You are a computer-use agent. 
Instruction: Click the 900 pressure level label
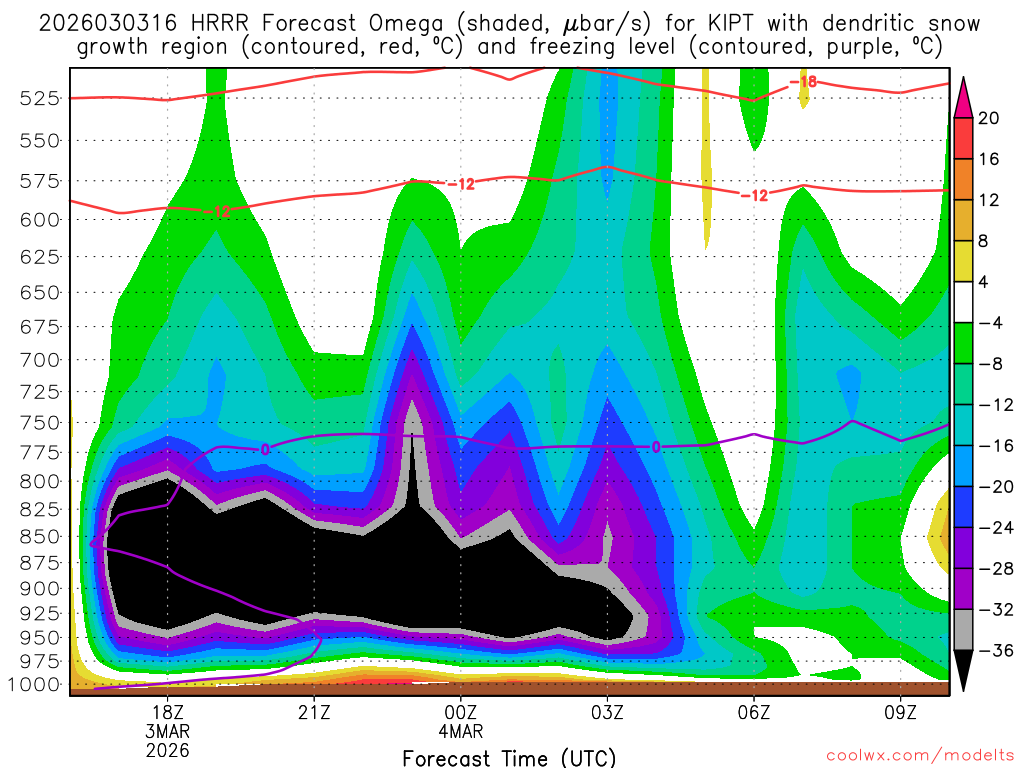[40, 588]
